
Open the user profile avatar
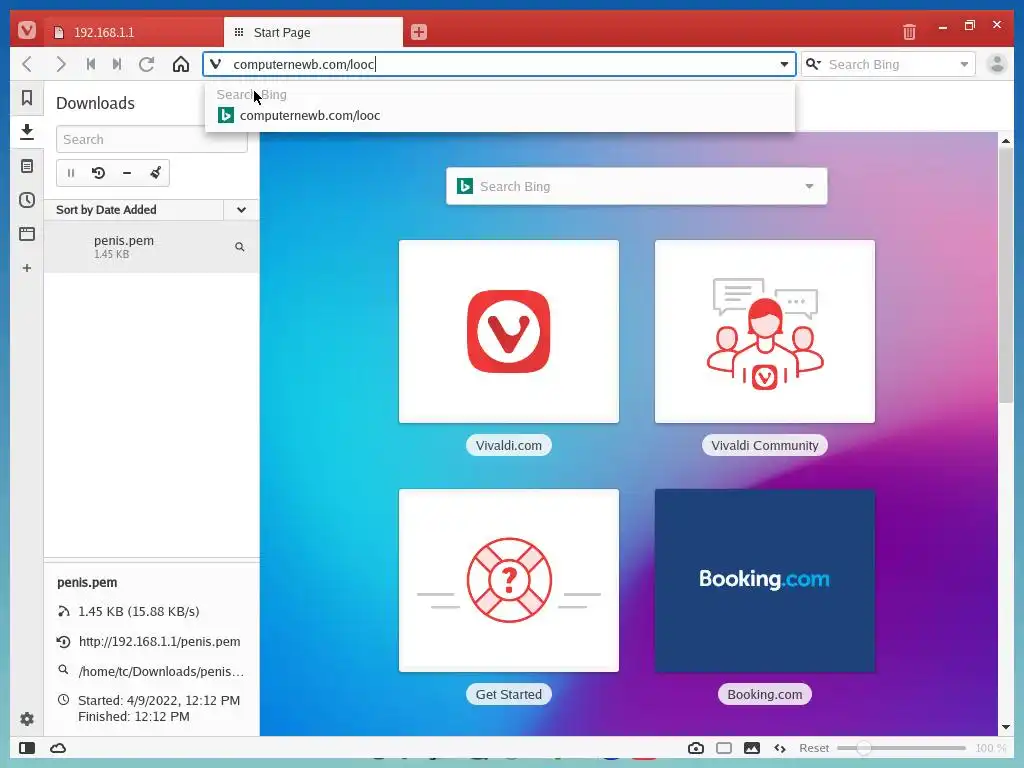997,64
